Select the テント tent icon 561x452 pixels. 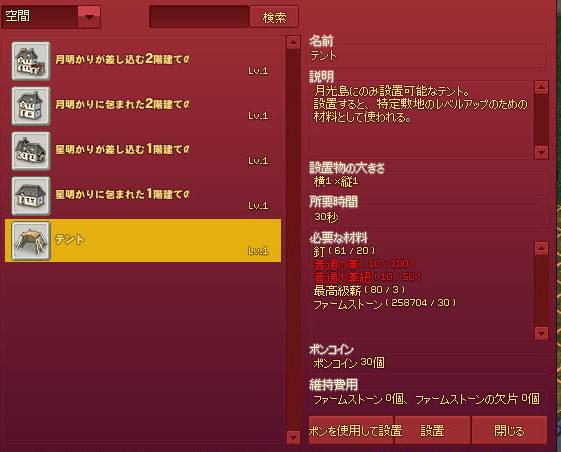coord(31,240)
